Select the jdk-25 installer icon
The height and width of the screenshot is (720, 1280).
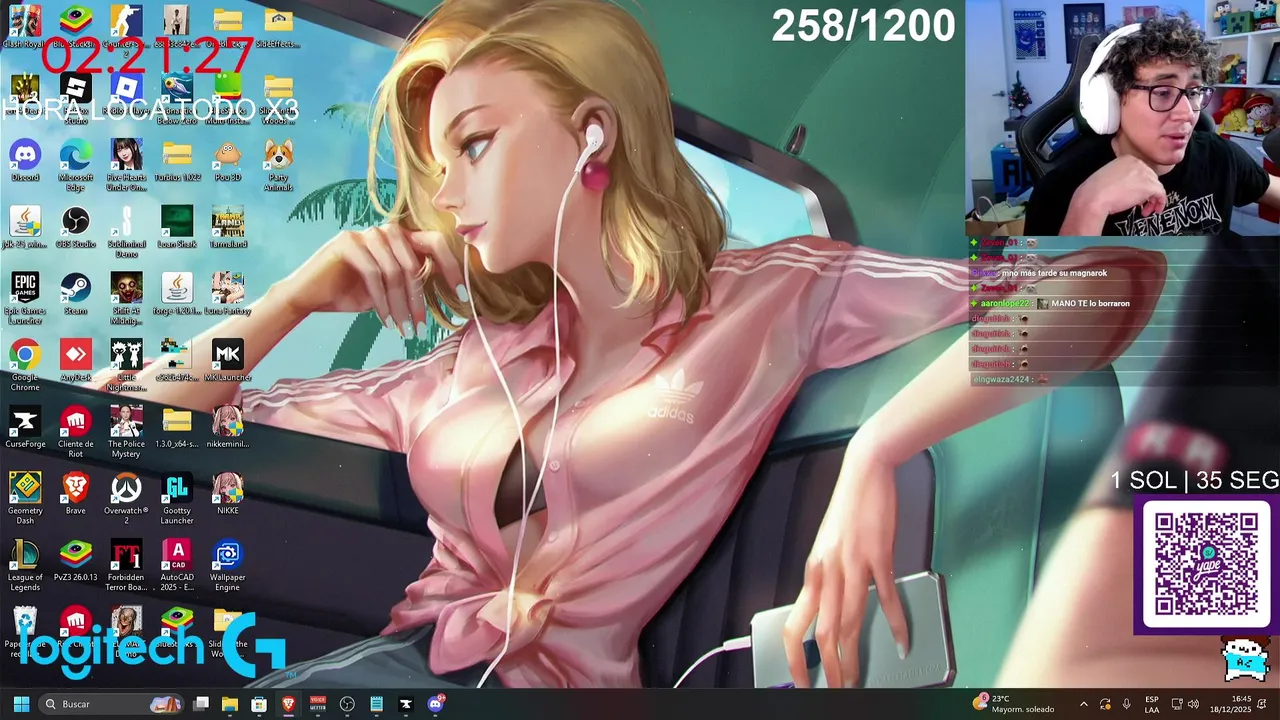coord(25,227)
